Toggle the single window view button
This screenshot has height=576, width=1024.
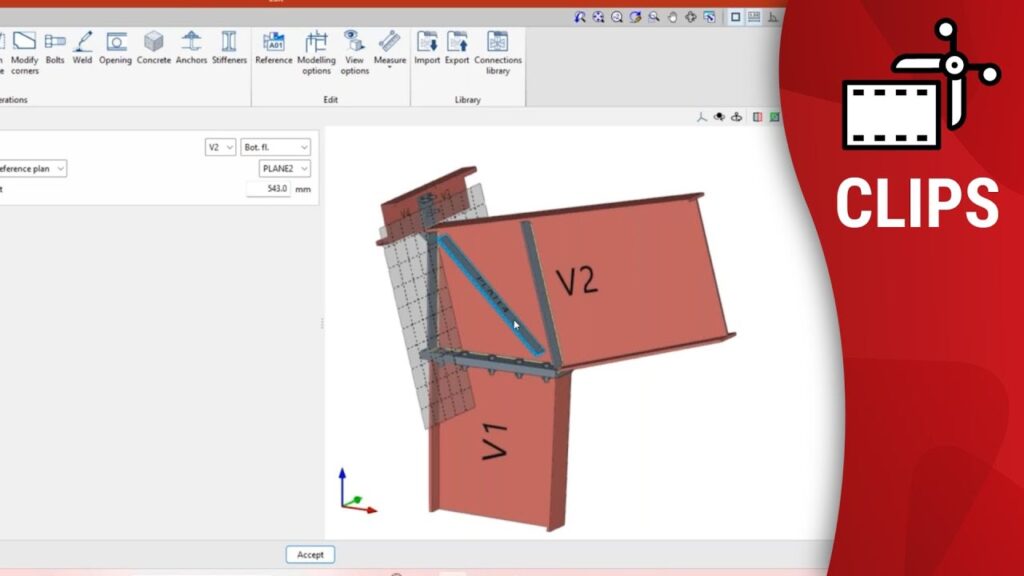(735, 17)
